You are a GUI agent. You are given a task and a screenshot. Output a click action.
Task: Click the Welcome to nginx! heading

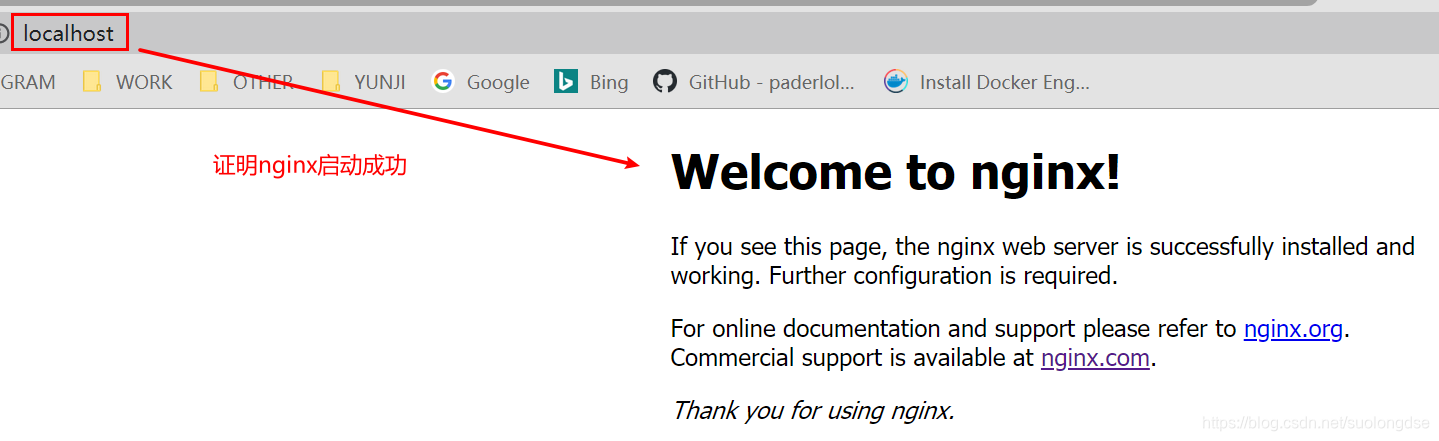(896, 172)
